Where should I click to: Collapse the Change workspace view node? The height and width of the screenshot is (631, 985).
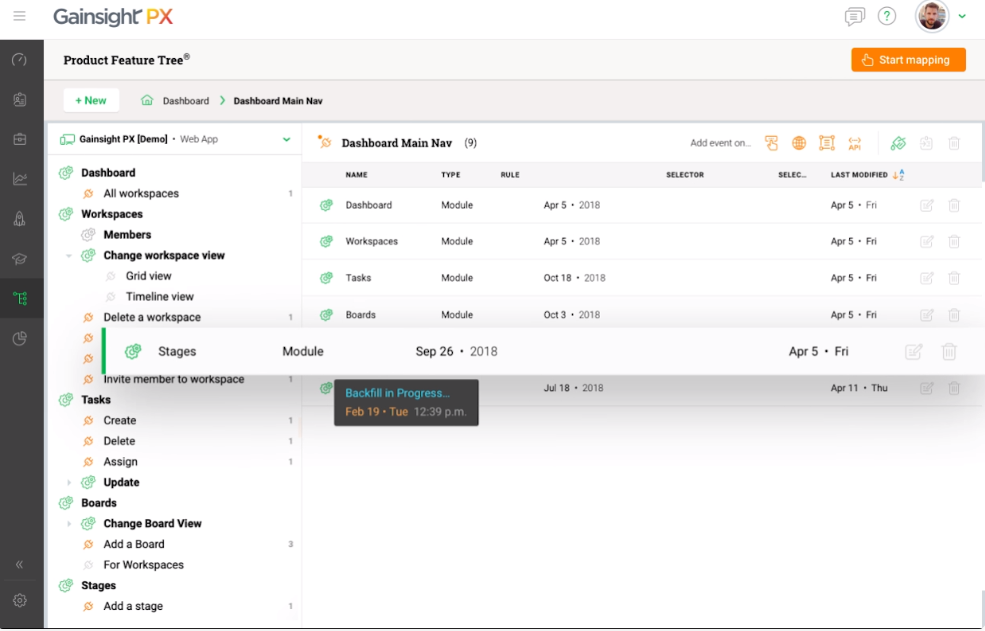point(68,256)
